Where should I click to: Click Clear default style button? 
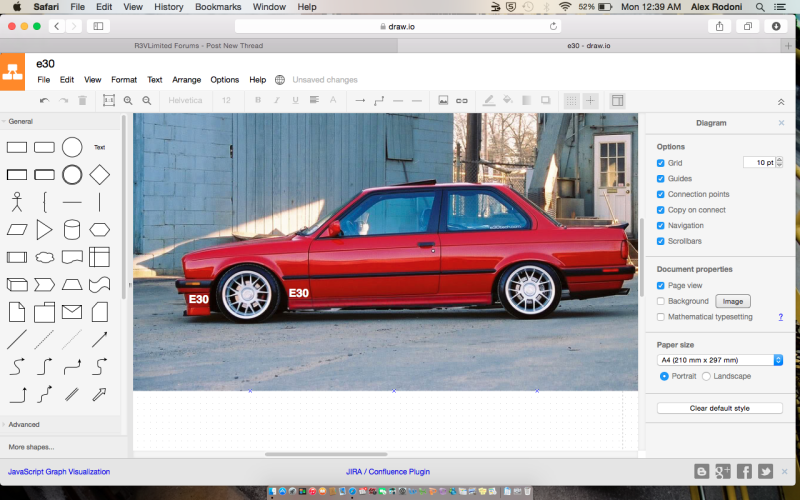719,408
